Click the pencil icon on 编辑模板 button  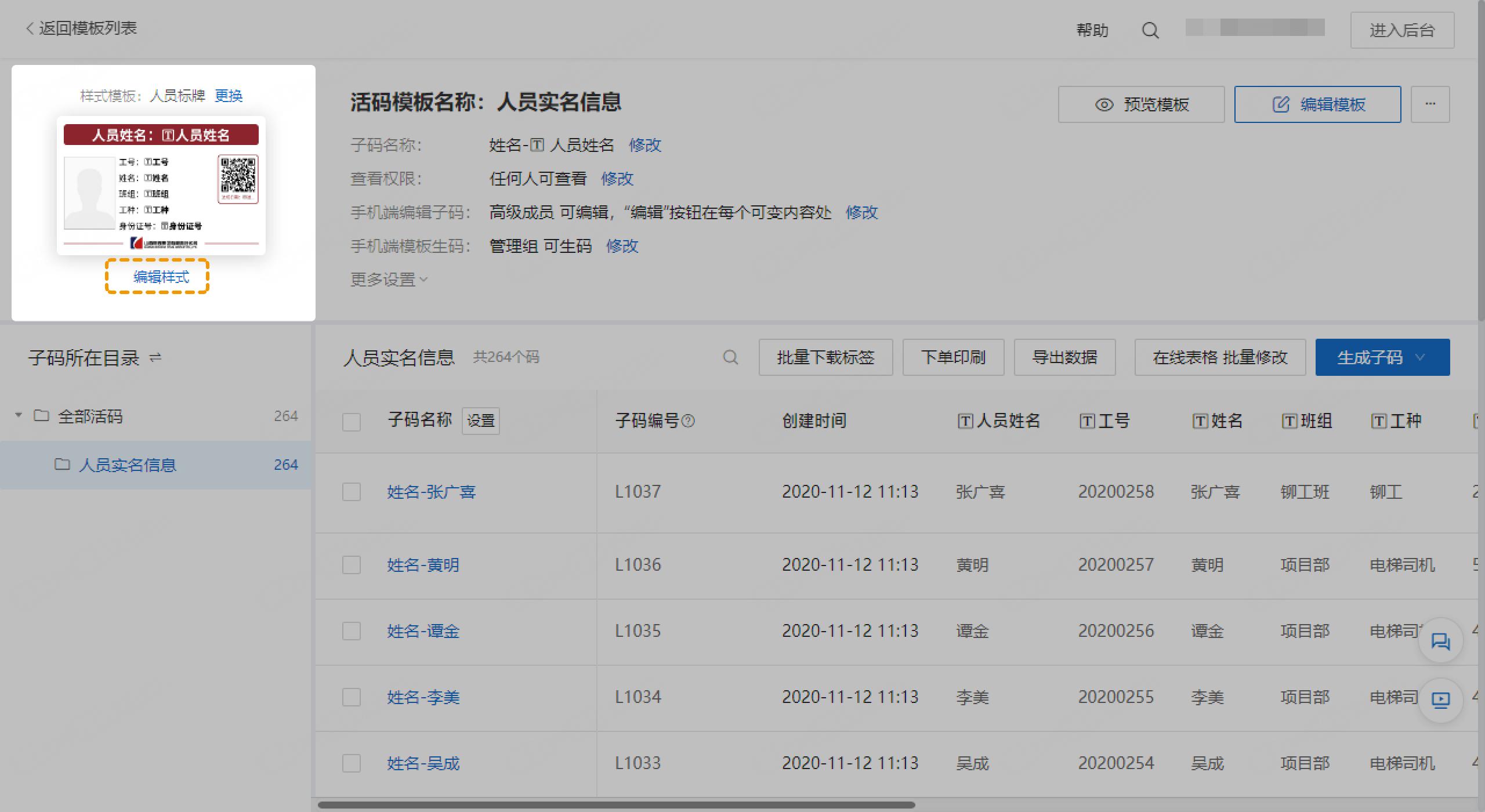1280,104
